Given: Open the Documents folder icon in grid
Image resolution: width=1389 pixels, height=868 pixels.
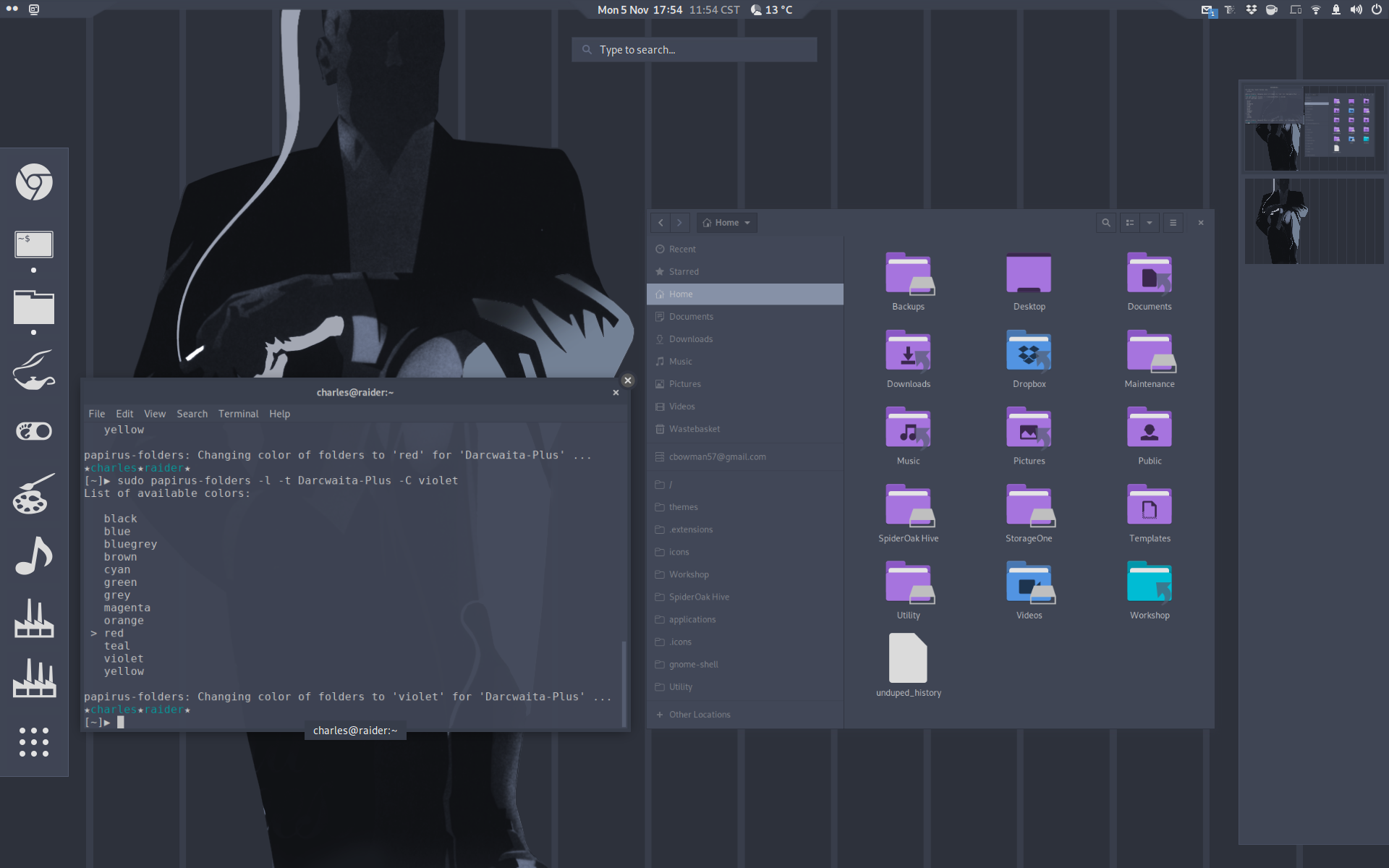Looking at the screenshot, I should tap(1150, 281).
